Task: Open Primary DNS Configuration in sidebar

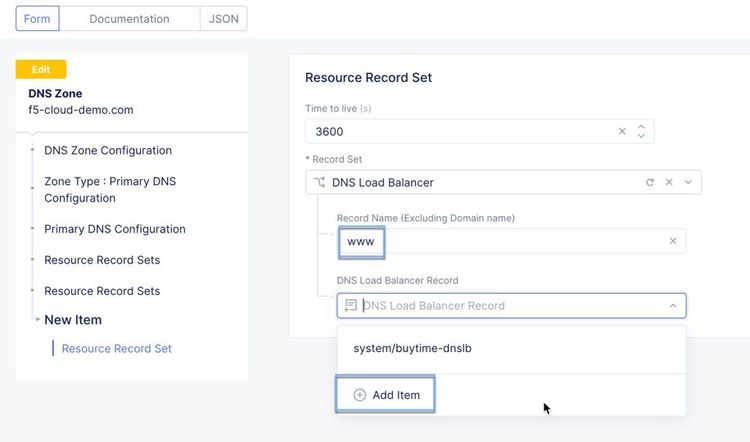Action: (x=114, y=229)
